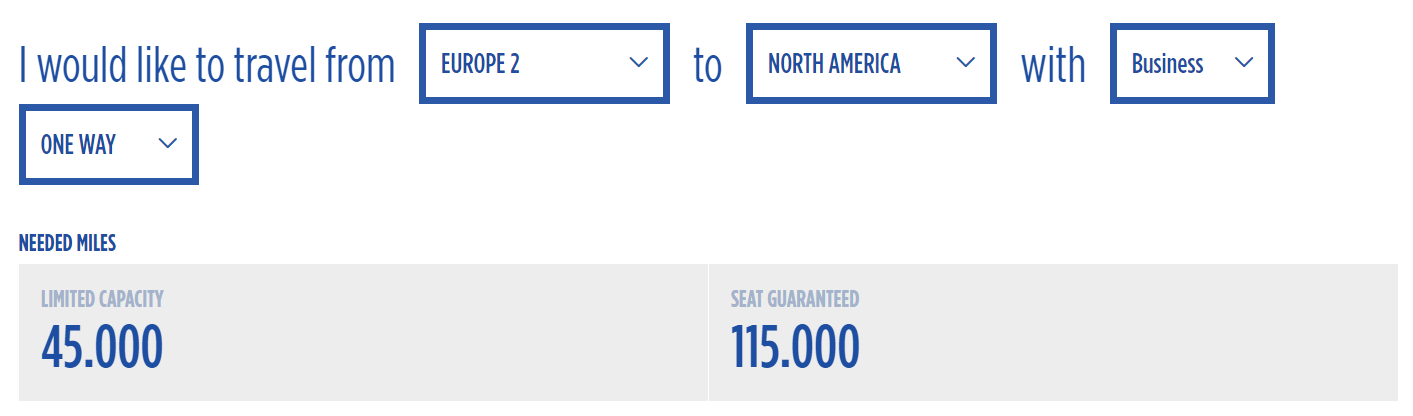
Task: Click the Business class text
Action: [x=1167, y=64]
